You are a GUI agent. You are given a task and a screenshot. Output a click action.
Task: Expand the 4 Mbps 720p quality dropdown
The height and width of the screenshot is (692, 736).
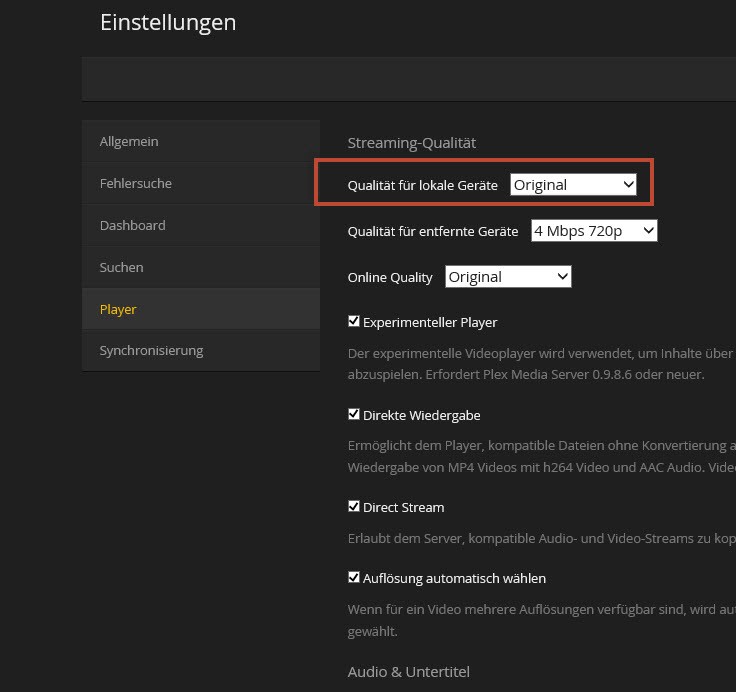(x=593, y=231)
